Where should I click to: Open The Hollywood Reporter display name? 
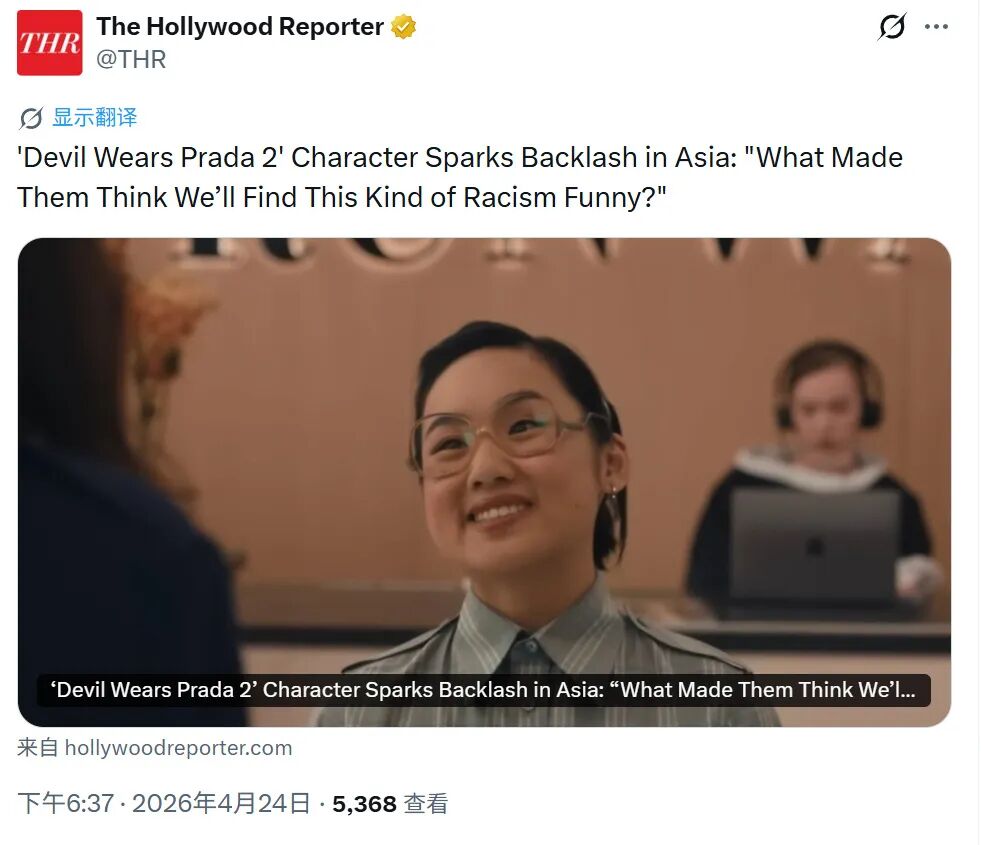pos(240,27)
